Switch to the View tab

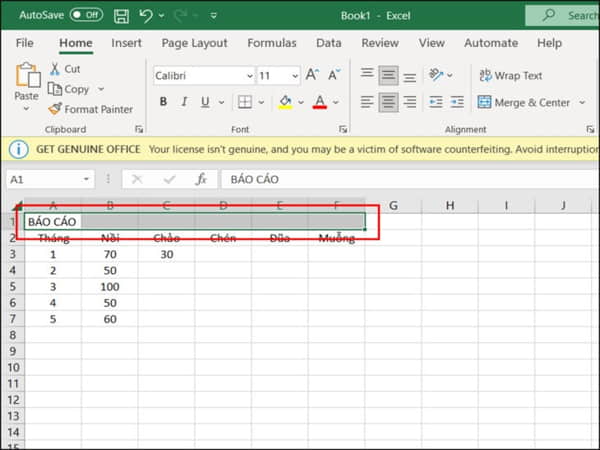tap(431, 43)
